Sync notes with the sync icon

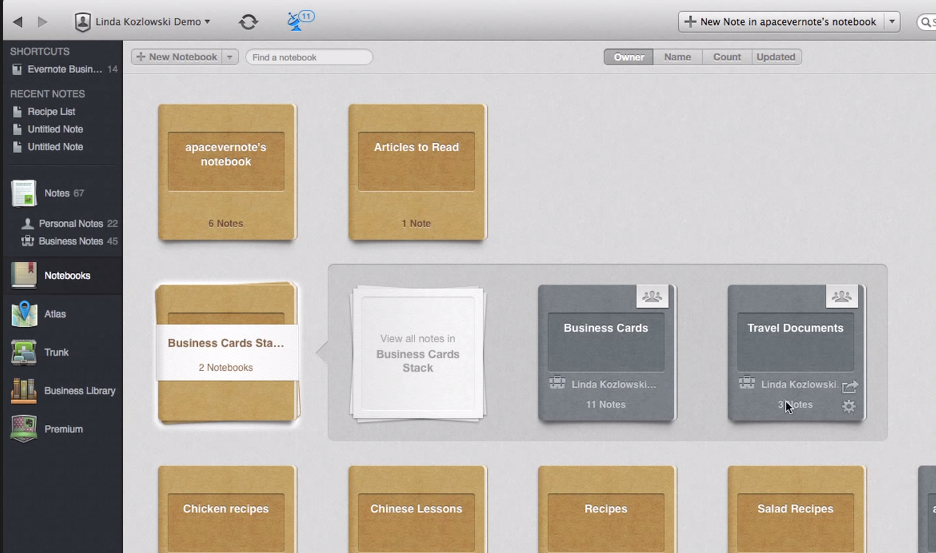click(x=248, y=22)
